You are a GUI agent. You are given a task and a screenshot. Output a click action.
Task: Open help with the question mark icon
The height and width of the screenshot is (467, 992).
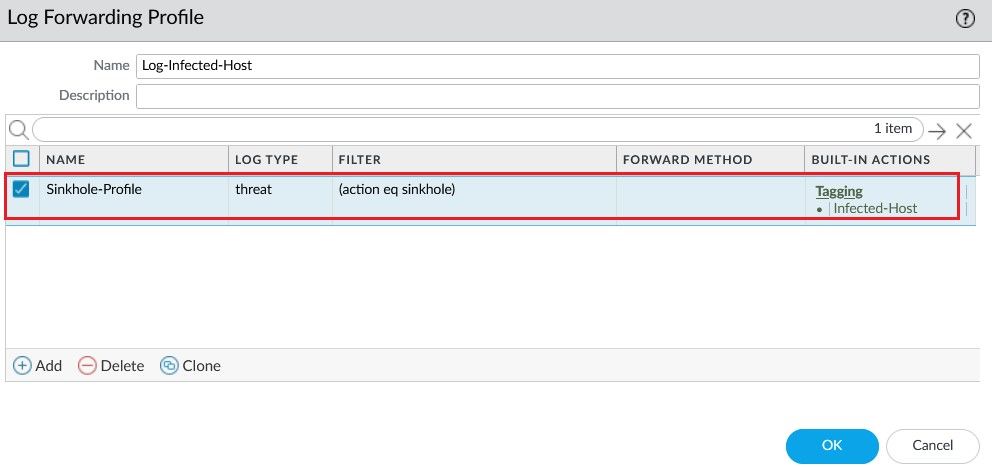tap(965, 18)
